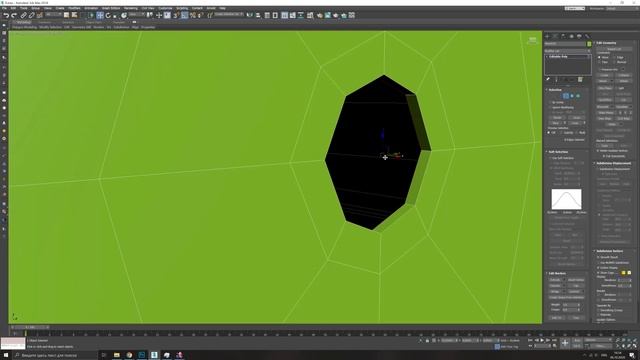The image size is (640, 360).
Task: Click the Extrude button in Edit Borders
Action: tap(555, 280)
